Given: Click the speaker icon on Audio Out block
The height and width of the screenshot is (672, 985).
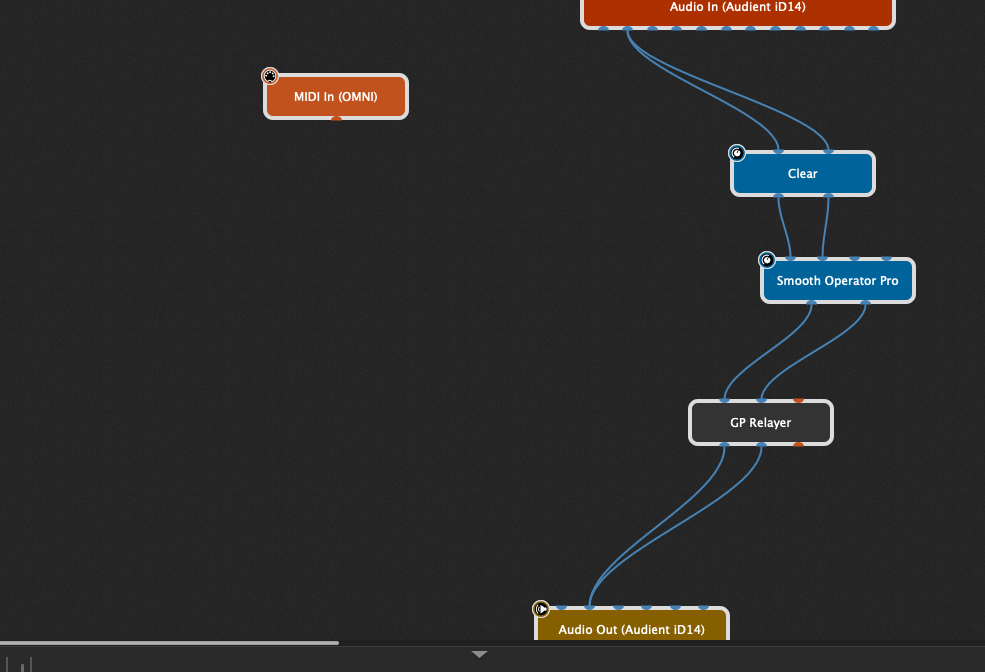Looking at the screenshot, I should coord(541,608).
